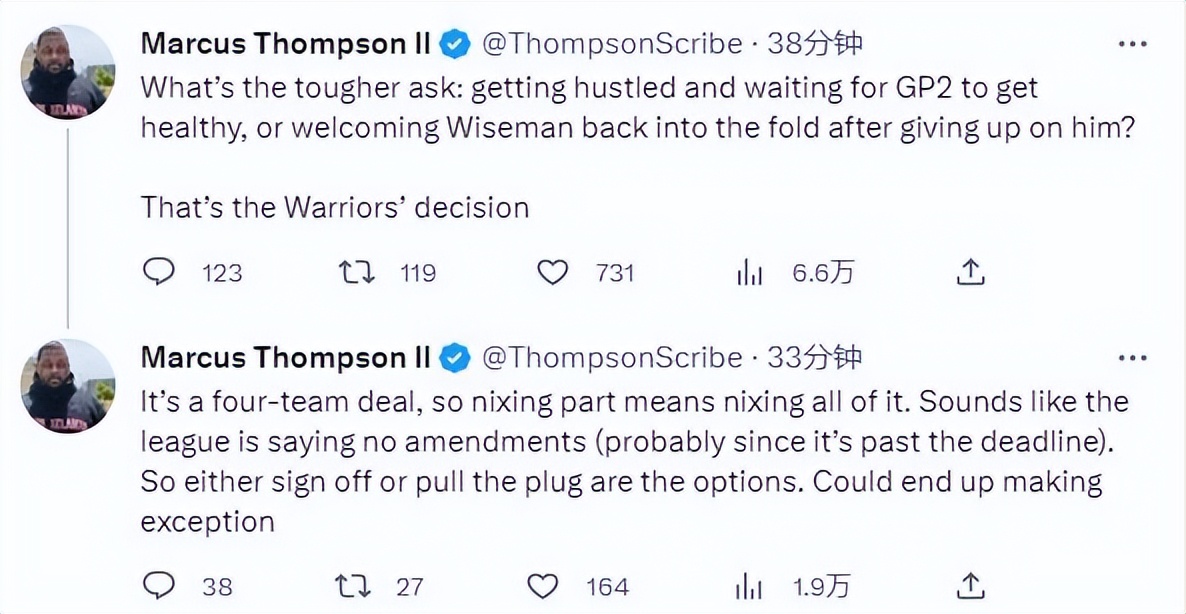
Task: View analytics for the 6.6万 views tweet
Action: [750, 272]
